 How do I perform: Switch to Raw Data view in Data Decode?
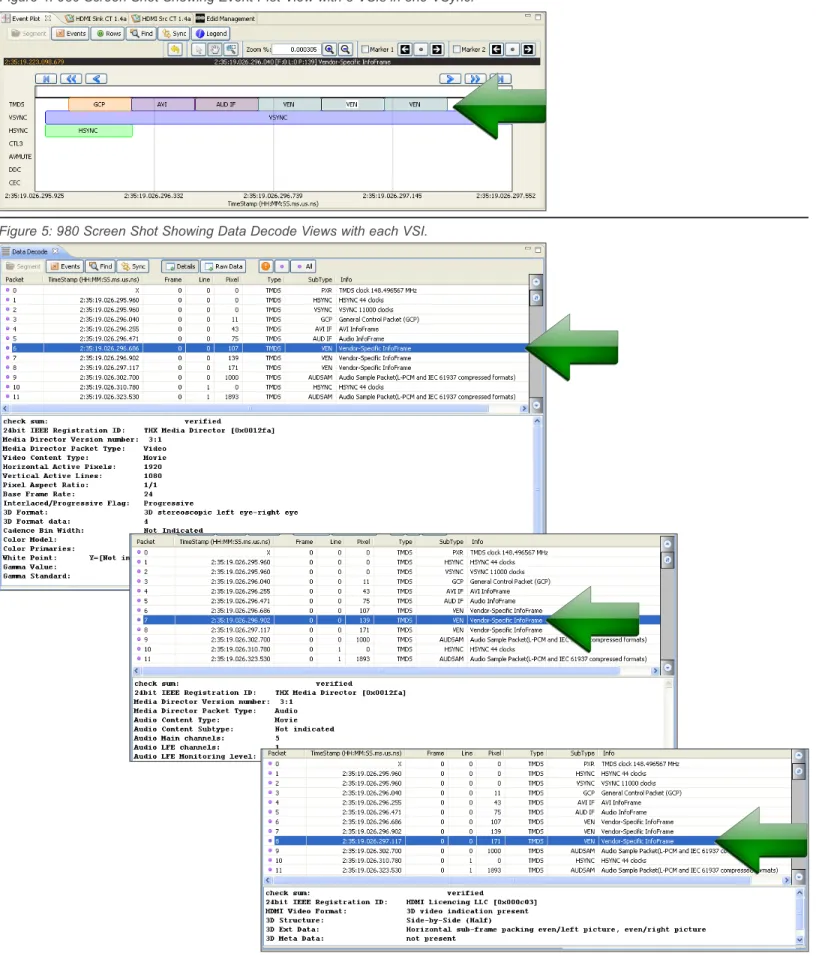click(223, 266)
